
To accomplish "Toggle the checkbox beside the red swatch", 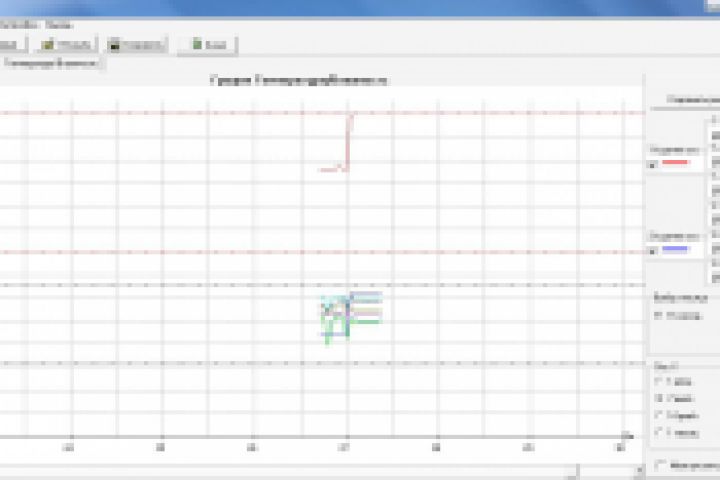I will tap(652, 164).
